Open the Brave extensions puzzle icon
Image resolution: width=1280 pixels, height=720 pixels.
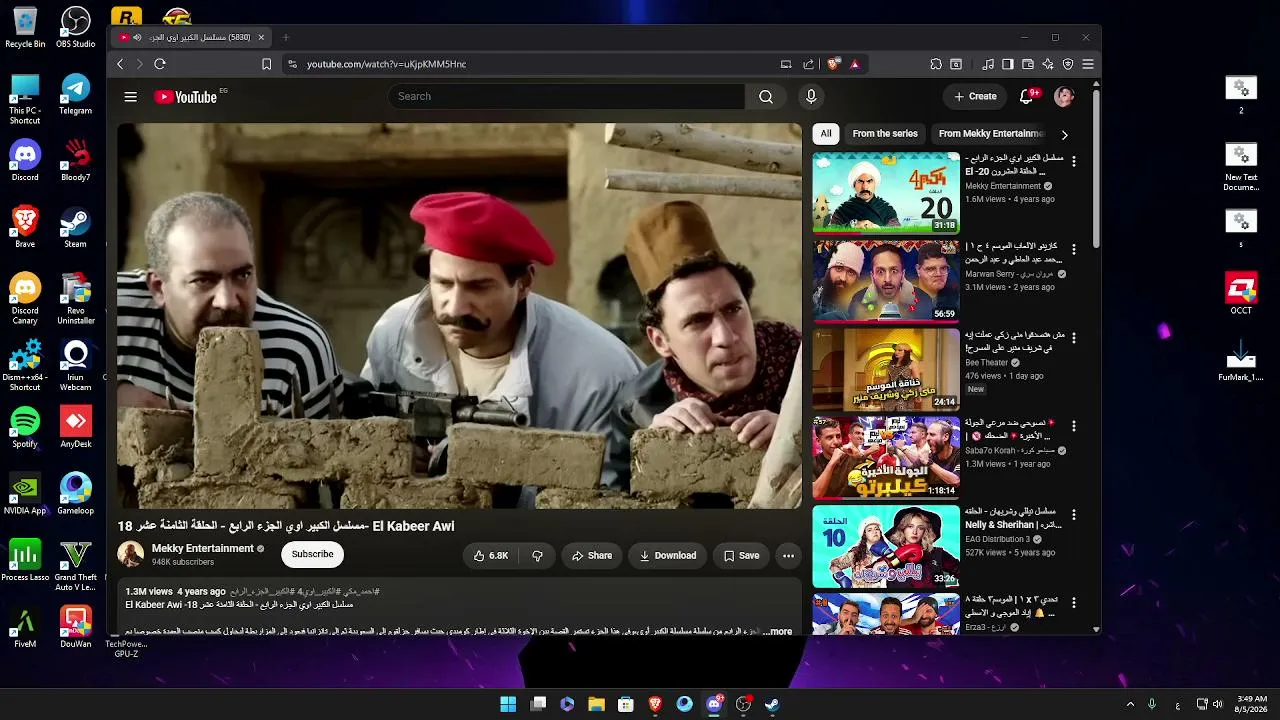pyautogui.click(x=936, y=64)
